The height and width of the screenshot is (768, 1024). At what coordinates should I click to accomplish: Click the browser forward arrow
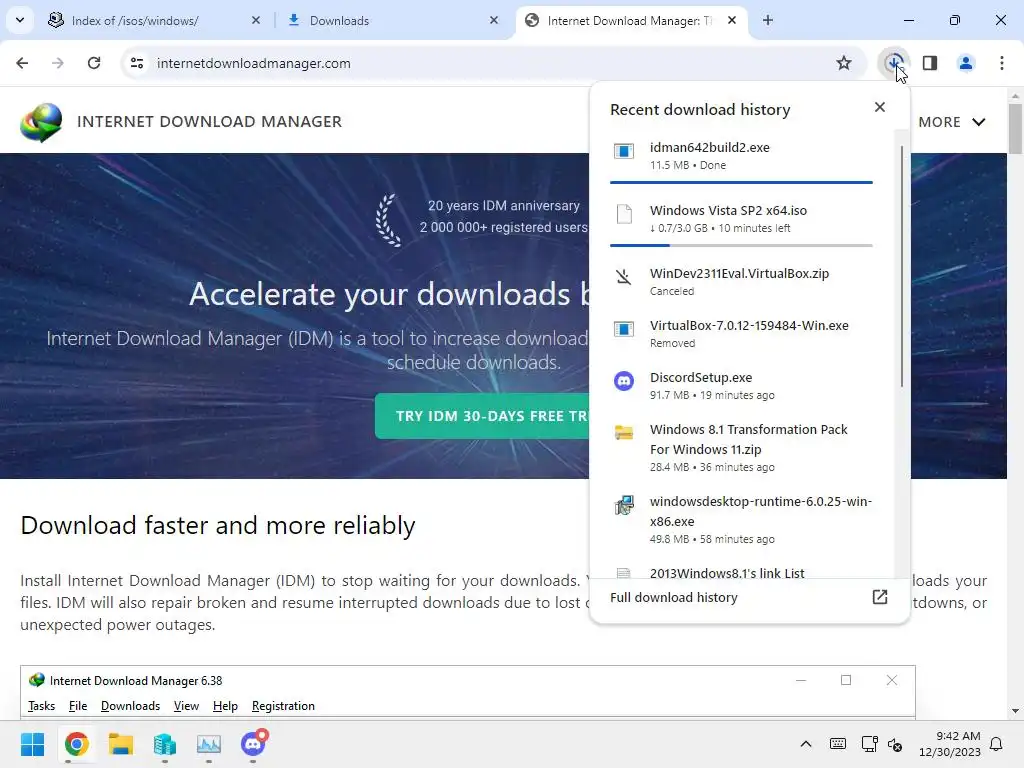coord(58,63)
